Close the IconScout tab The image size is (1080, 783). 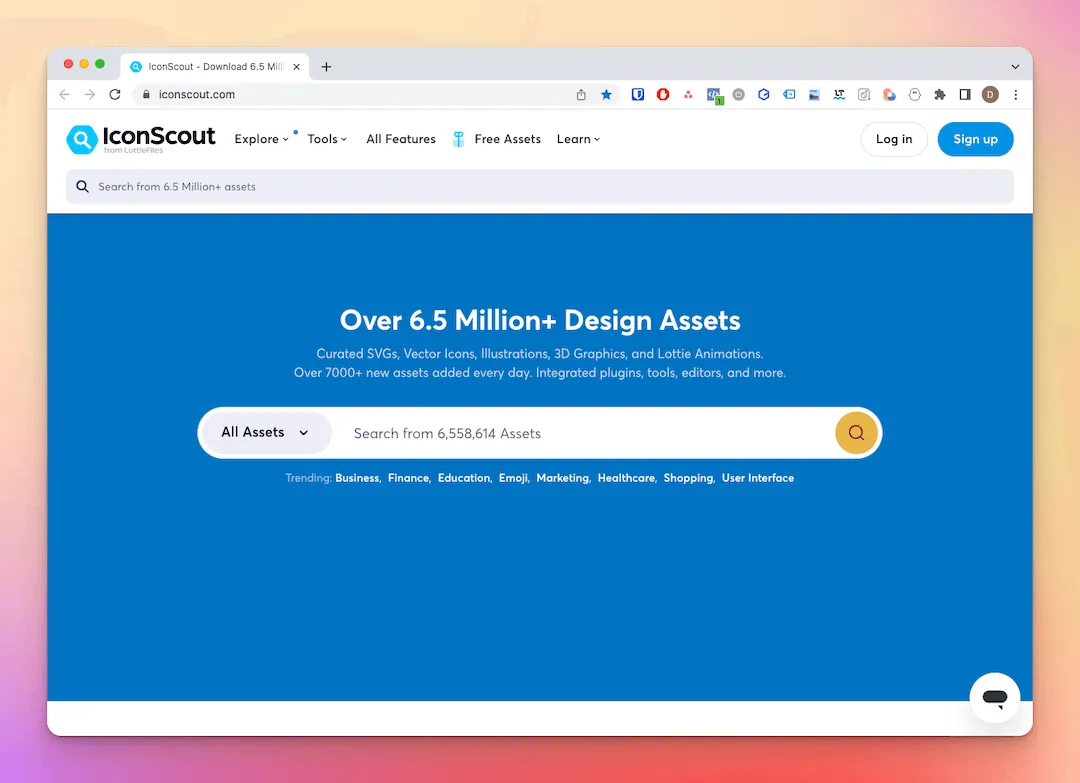[x=296, y=67]
